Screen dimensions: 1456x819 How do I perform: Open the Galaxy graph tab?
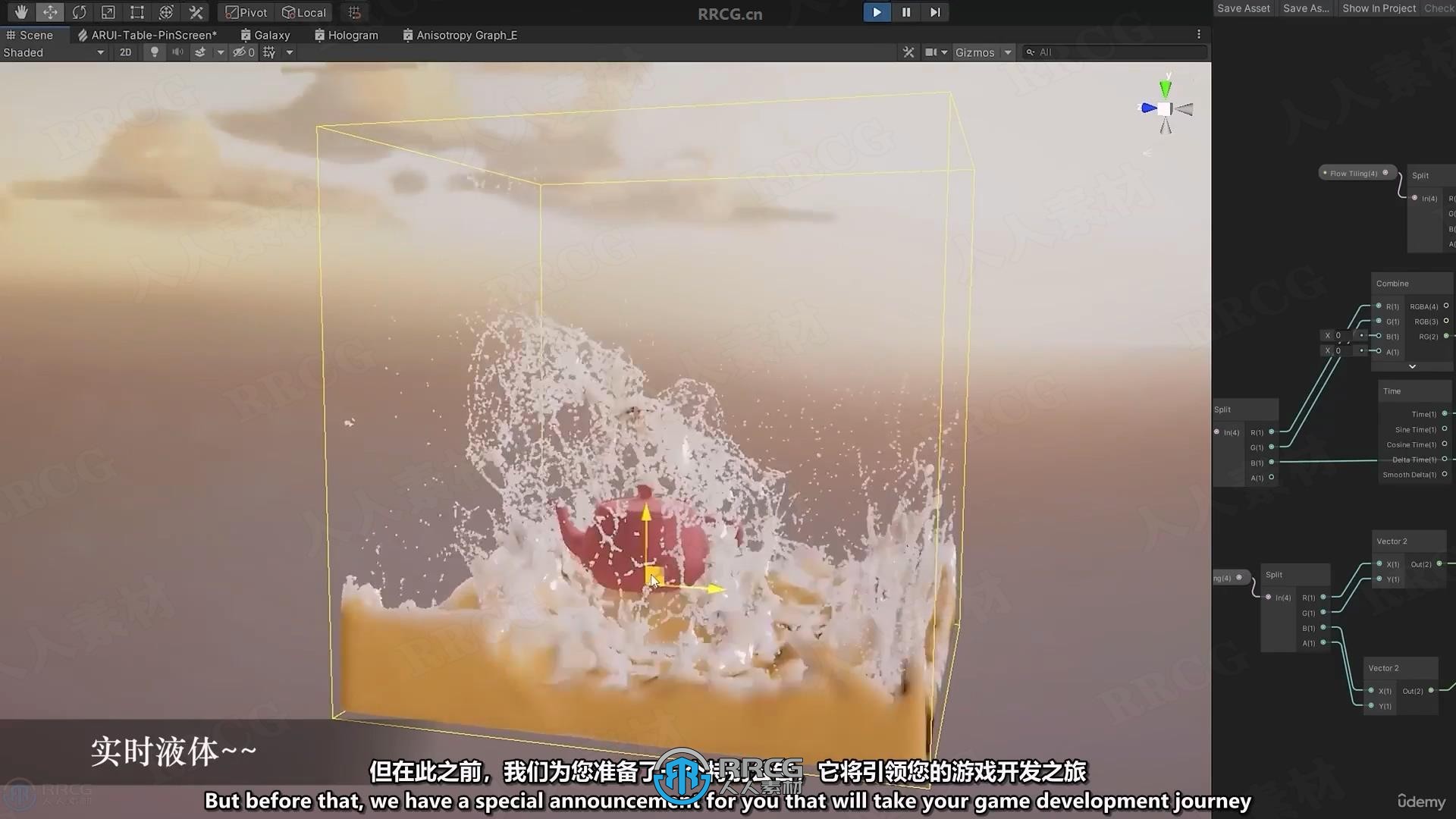click(265, 35)
